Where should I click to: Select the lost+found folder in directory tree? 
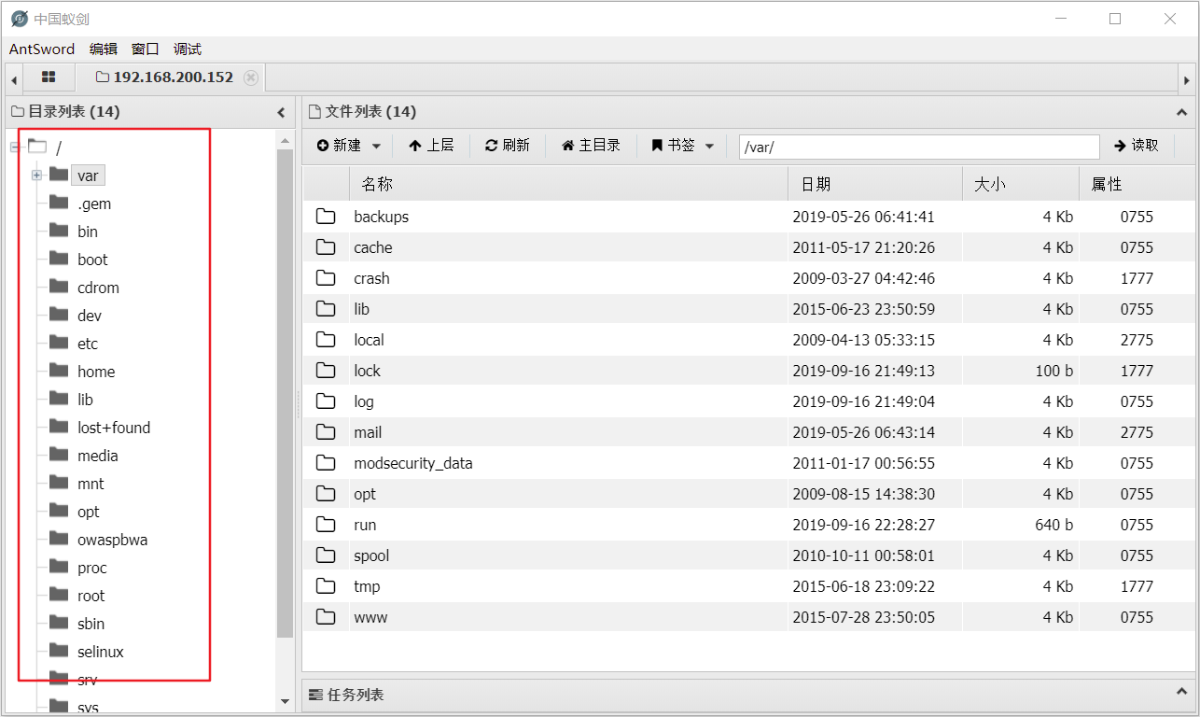pos(114,428)
